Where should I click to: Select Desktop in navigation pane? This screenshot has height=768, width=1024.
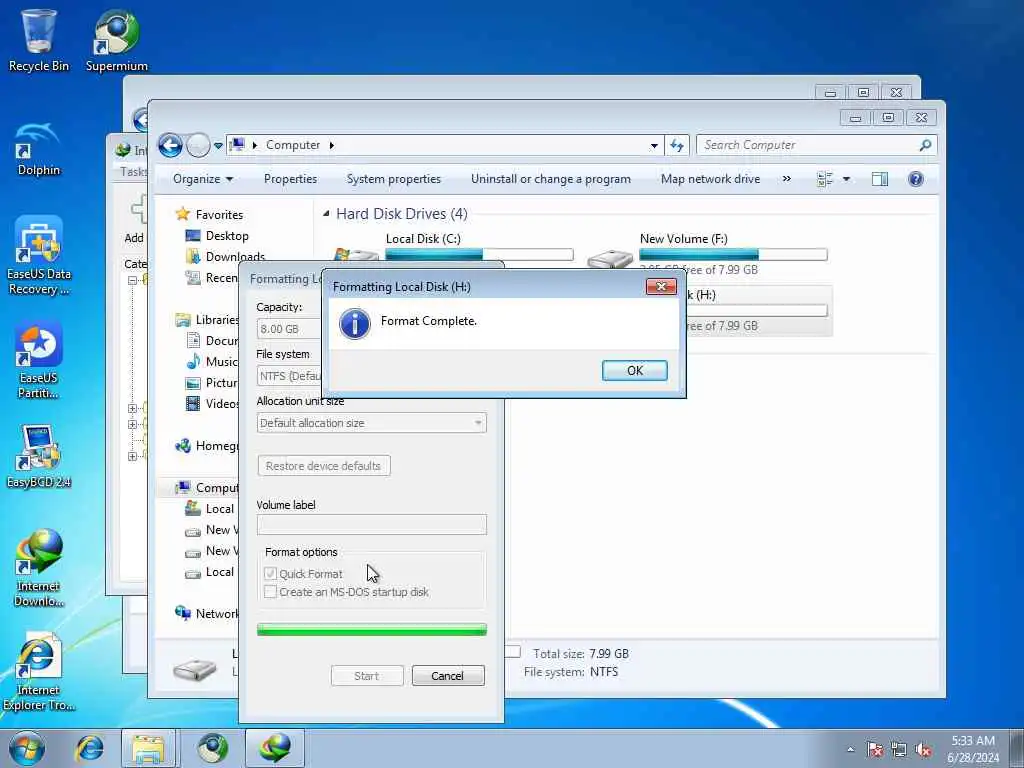(x=227, y=236)
